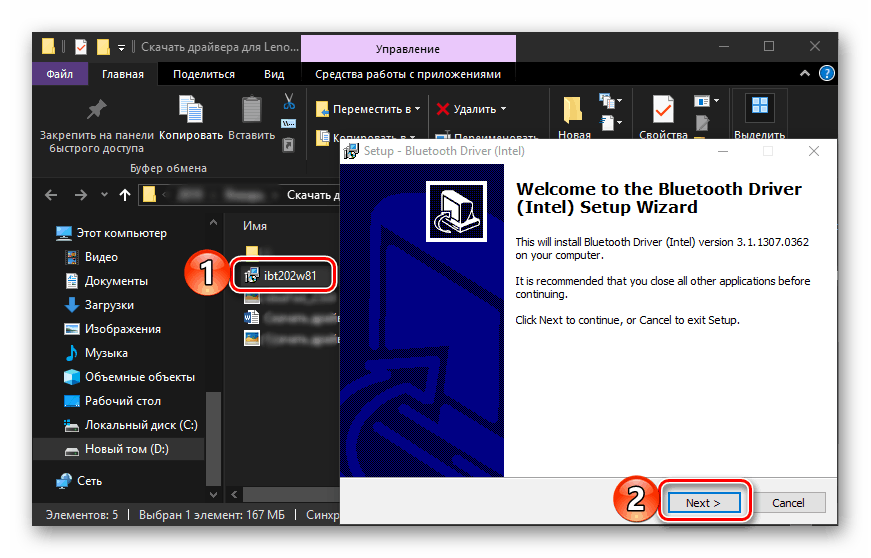Click the Edit file icon under Open dropdown

pos(702,123)
